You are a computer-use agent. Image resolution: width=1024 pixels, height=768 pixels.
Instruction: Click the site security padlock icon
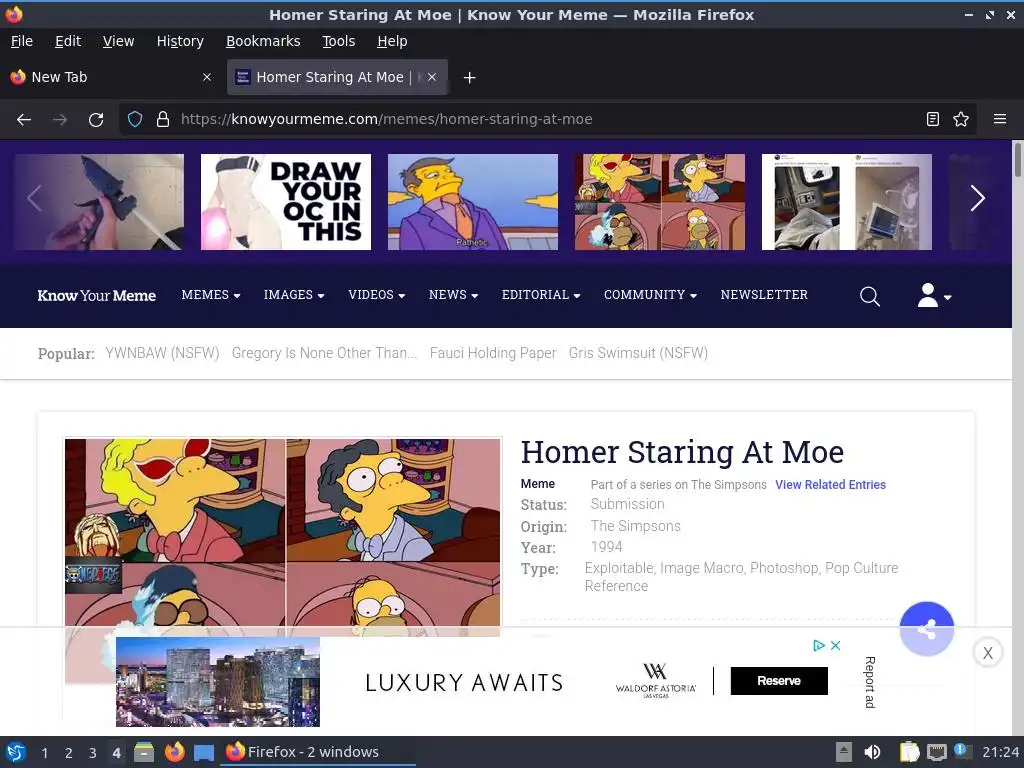pyautogui.click(x=163, y=120)
